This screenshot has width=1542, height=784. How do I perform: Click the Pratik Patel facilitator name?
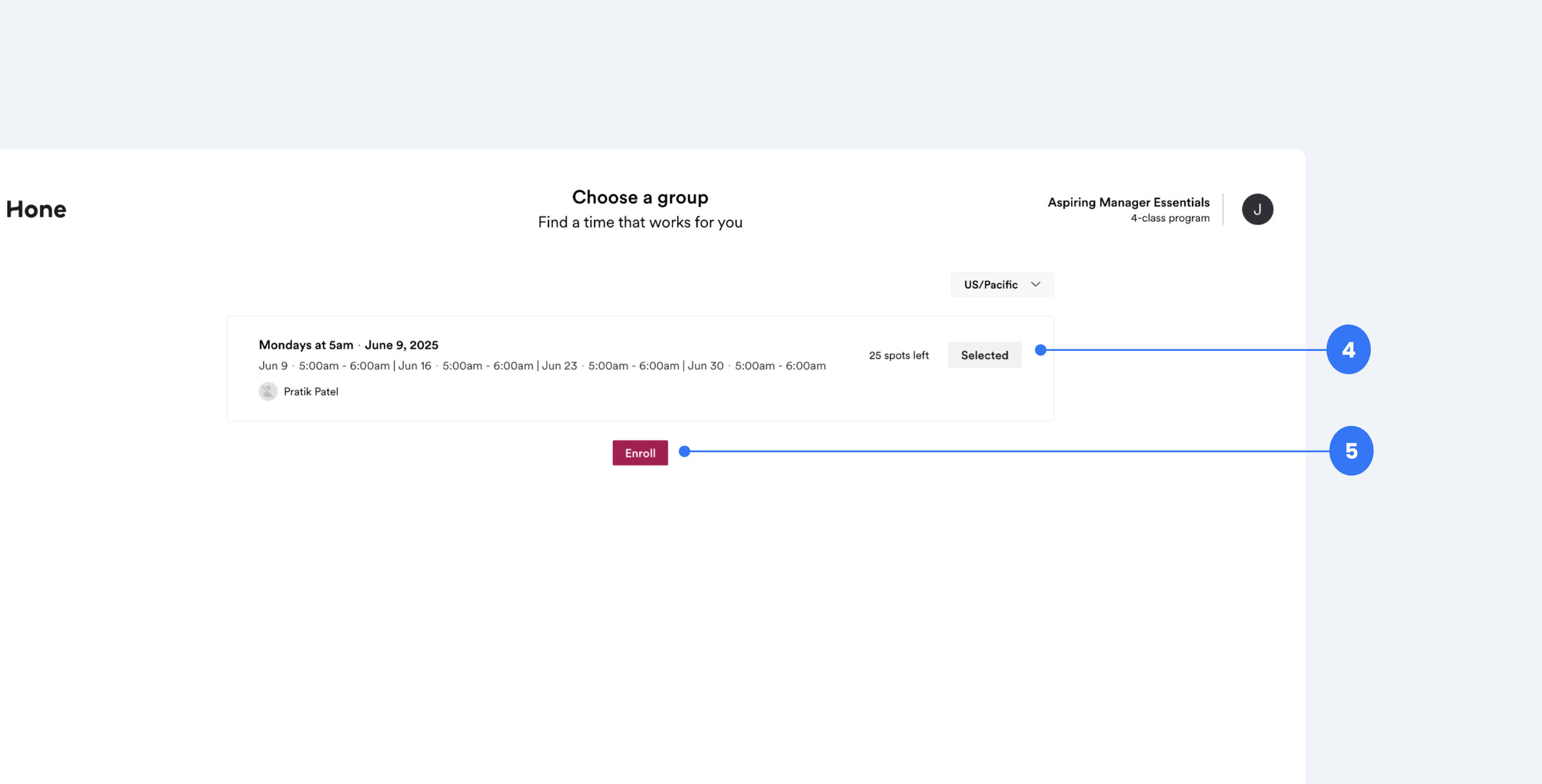coord(310,391)
